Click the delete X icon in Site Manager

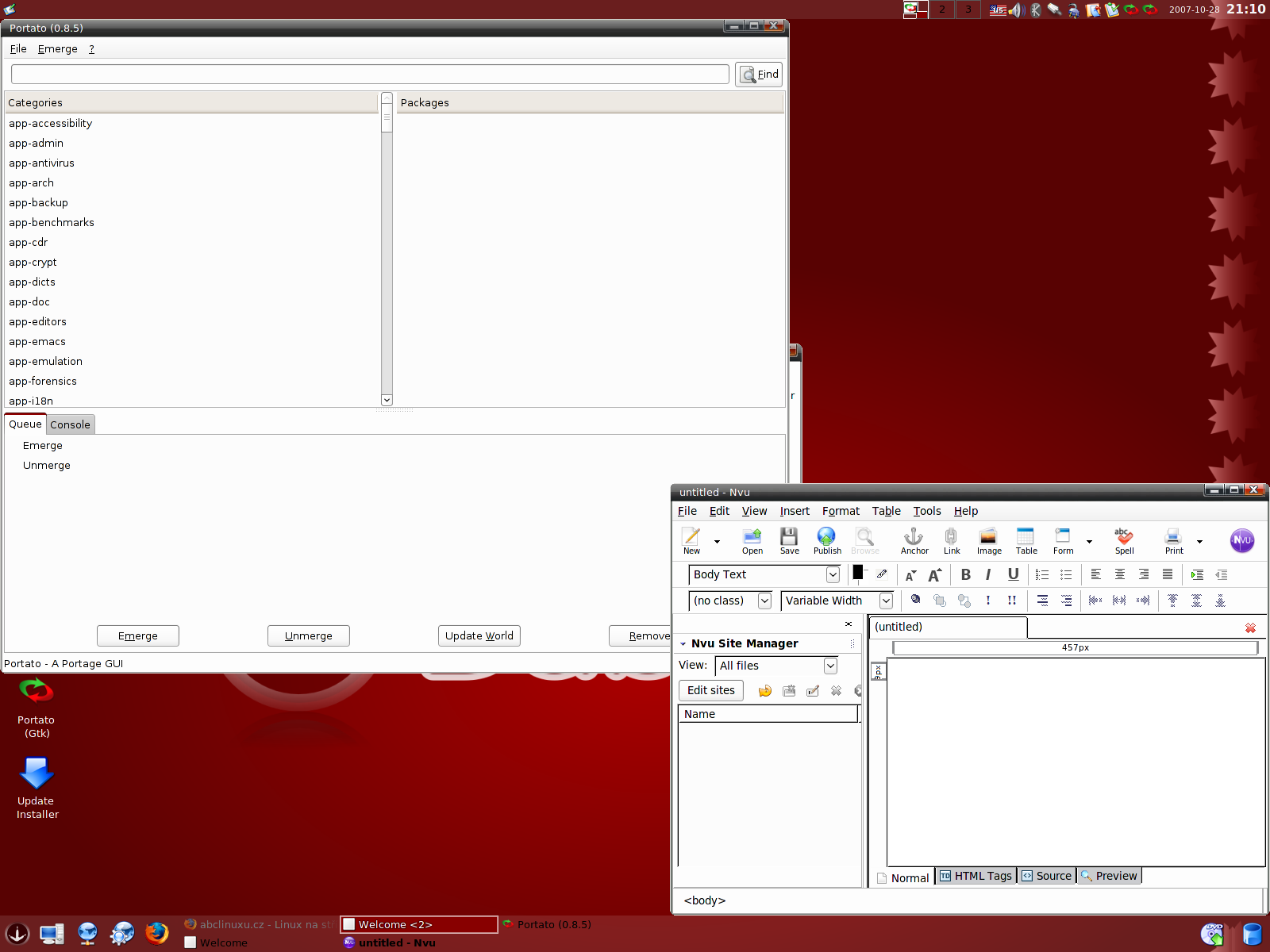[x=836, y=691]
